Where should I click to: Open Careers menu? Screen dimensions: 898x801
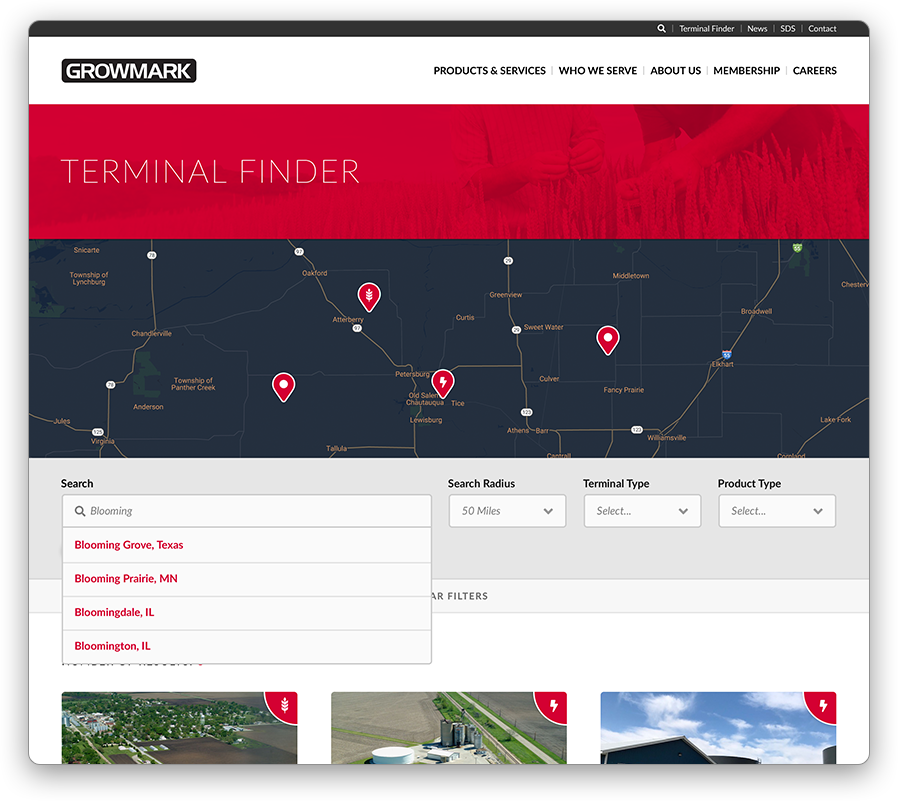[814, 70]
